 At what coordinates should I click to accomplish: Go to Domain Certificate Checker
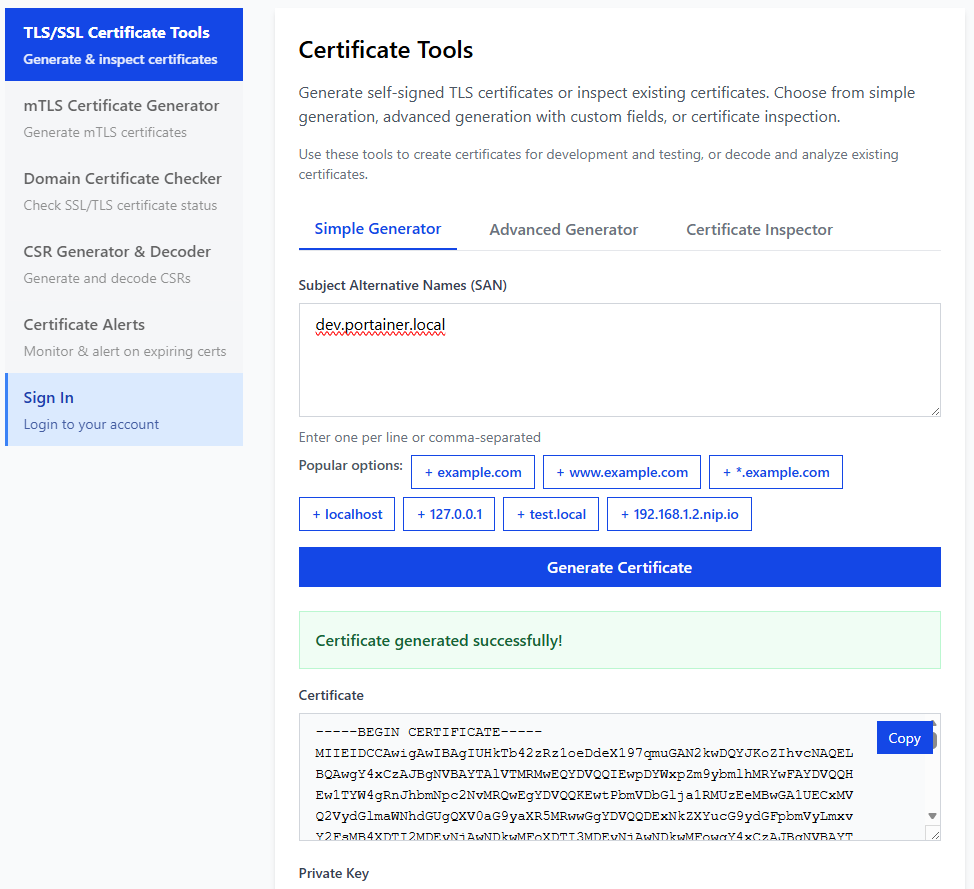pyautogui.click(x=124, y=191)
